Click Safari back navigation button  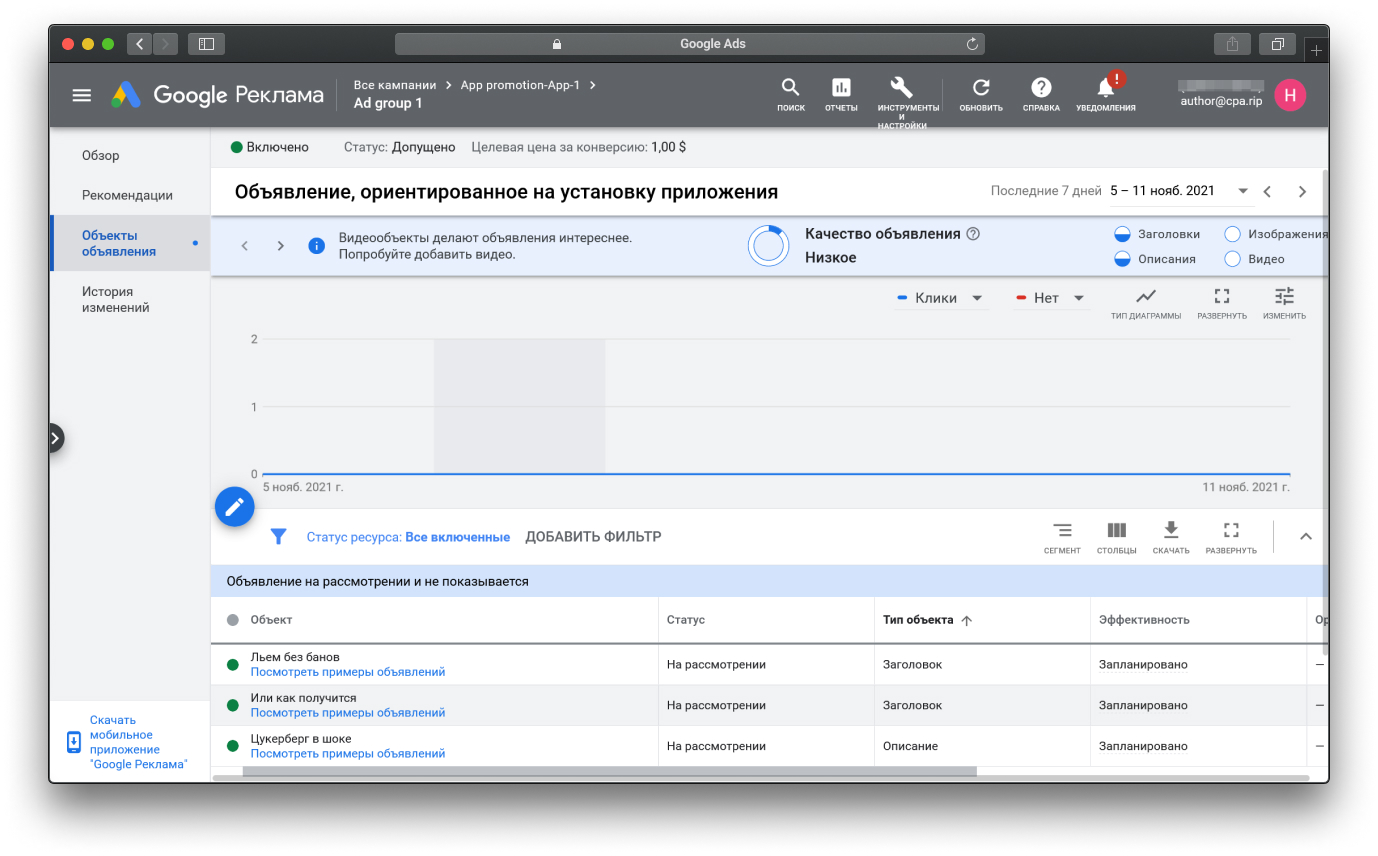click(139, 44)
